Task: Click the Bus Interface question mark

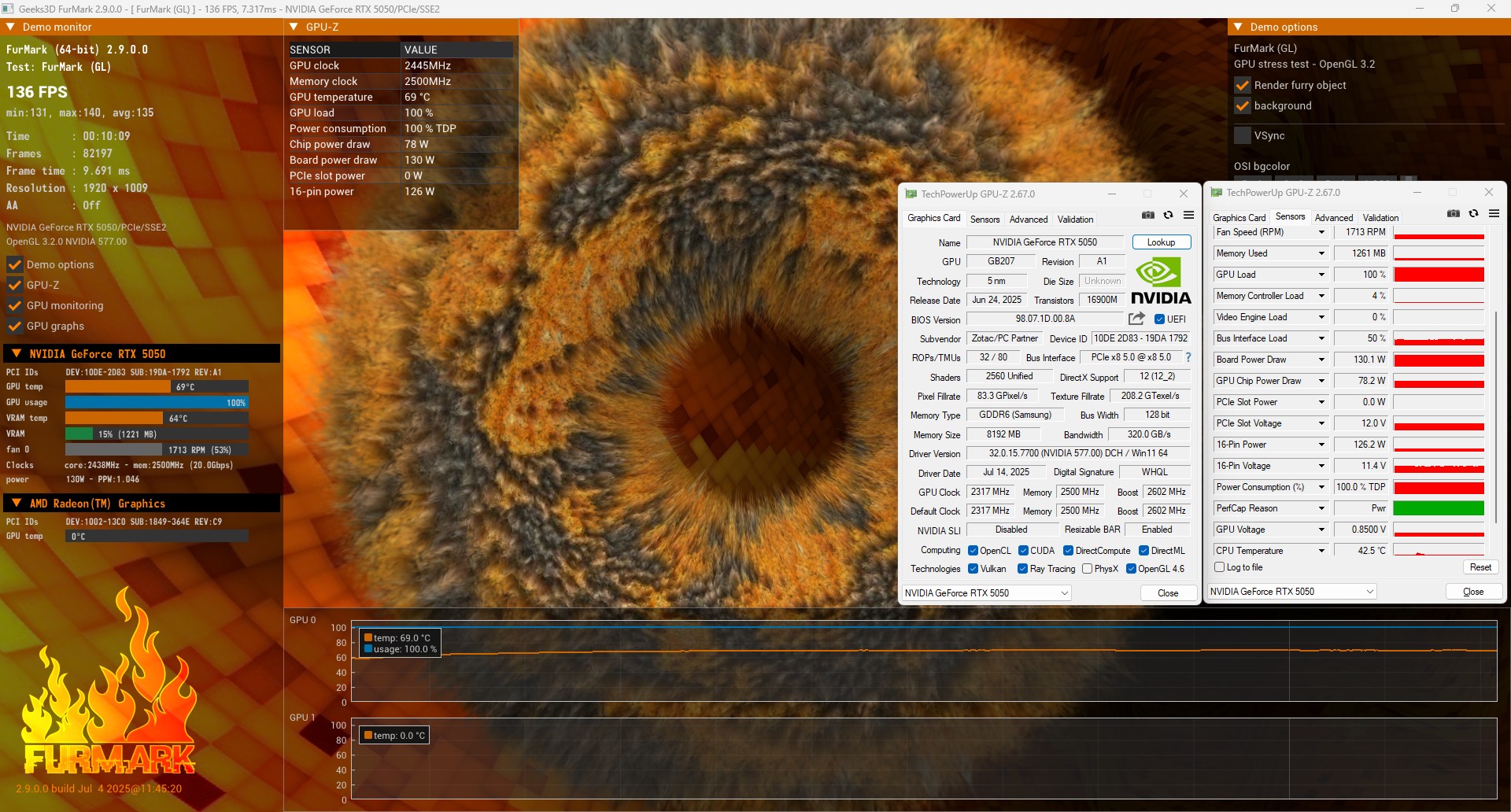Action: pyautogui.click(x=1188, y=357)
